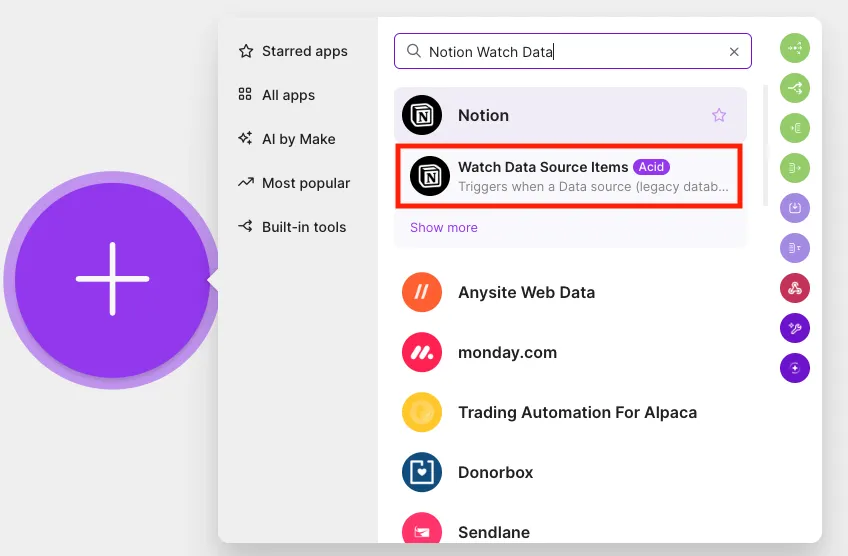Open the Starred apps category

pos(293,51)
